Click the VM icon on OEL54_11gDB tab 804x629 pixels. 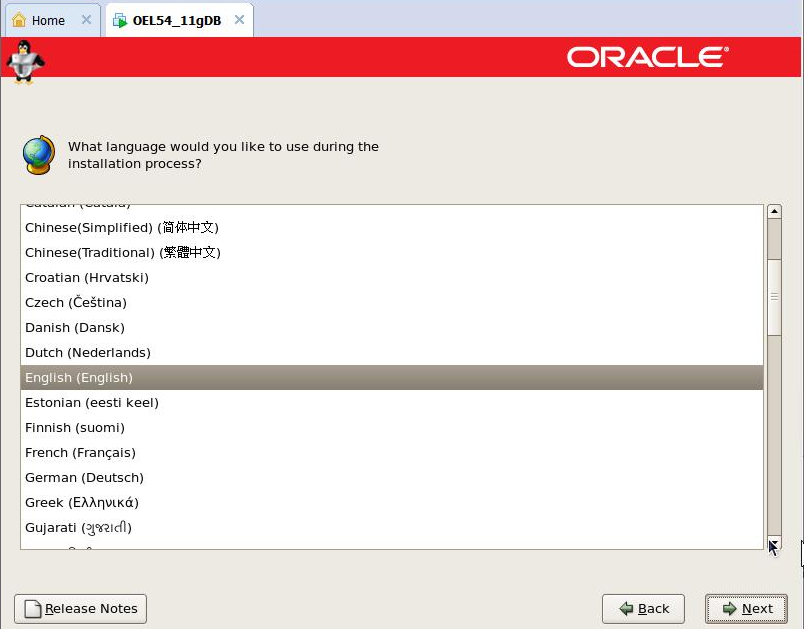(120, 21)
